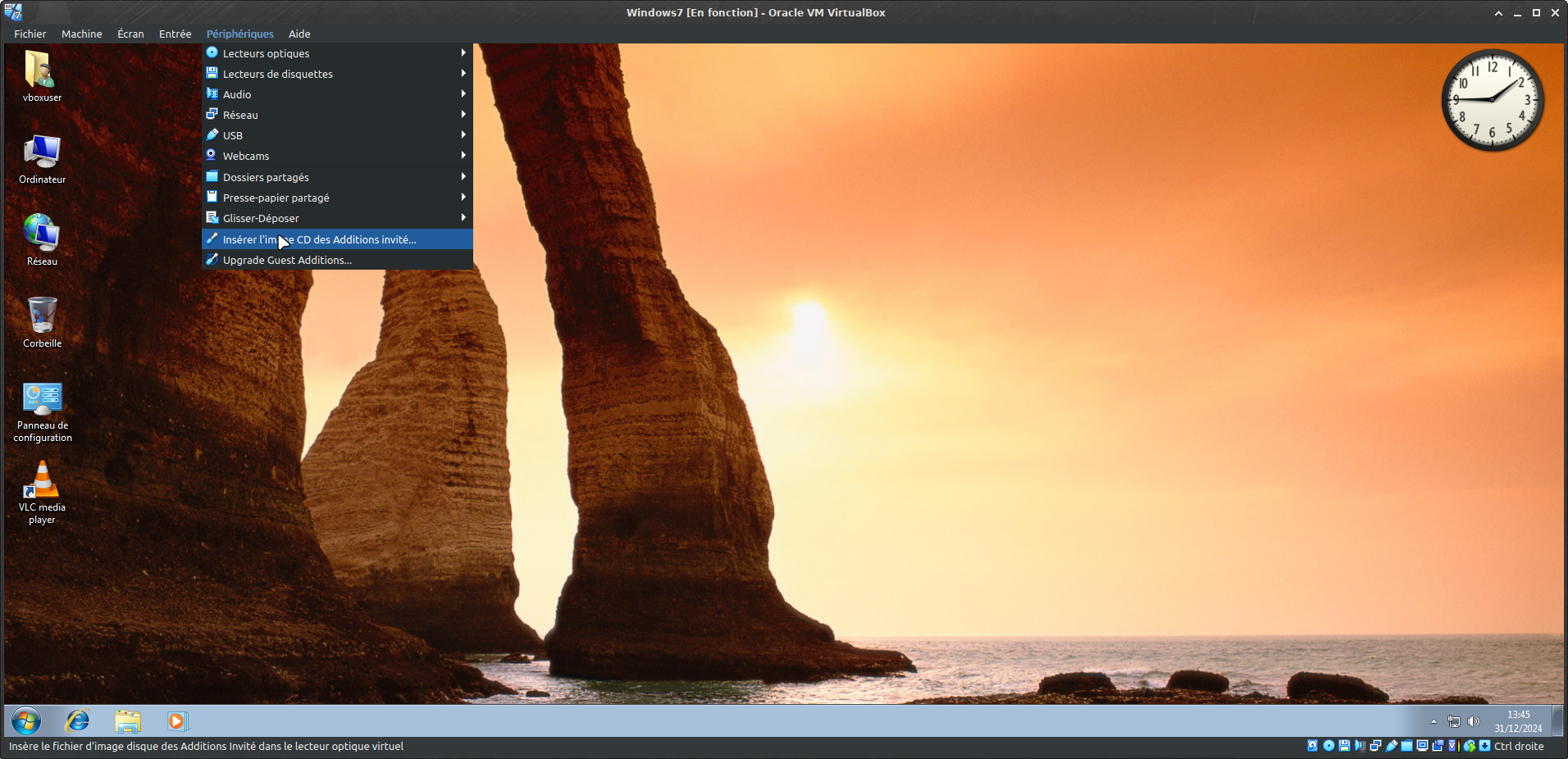Click the audio status bar indicator
Image resolution: width=1568 pixels, height=759 pixels.
pos(1360,746)
